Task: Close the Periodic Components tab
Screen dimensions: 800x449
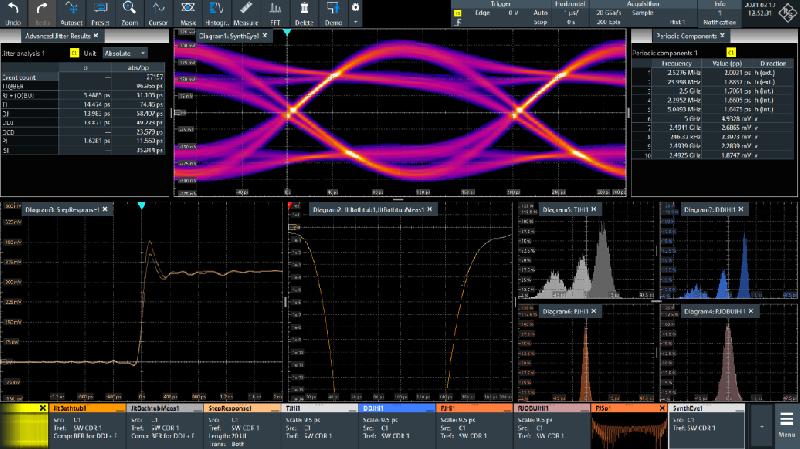Action: pos(722,36)
